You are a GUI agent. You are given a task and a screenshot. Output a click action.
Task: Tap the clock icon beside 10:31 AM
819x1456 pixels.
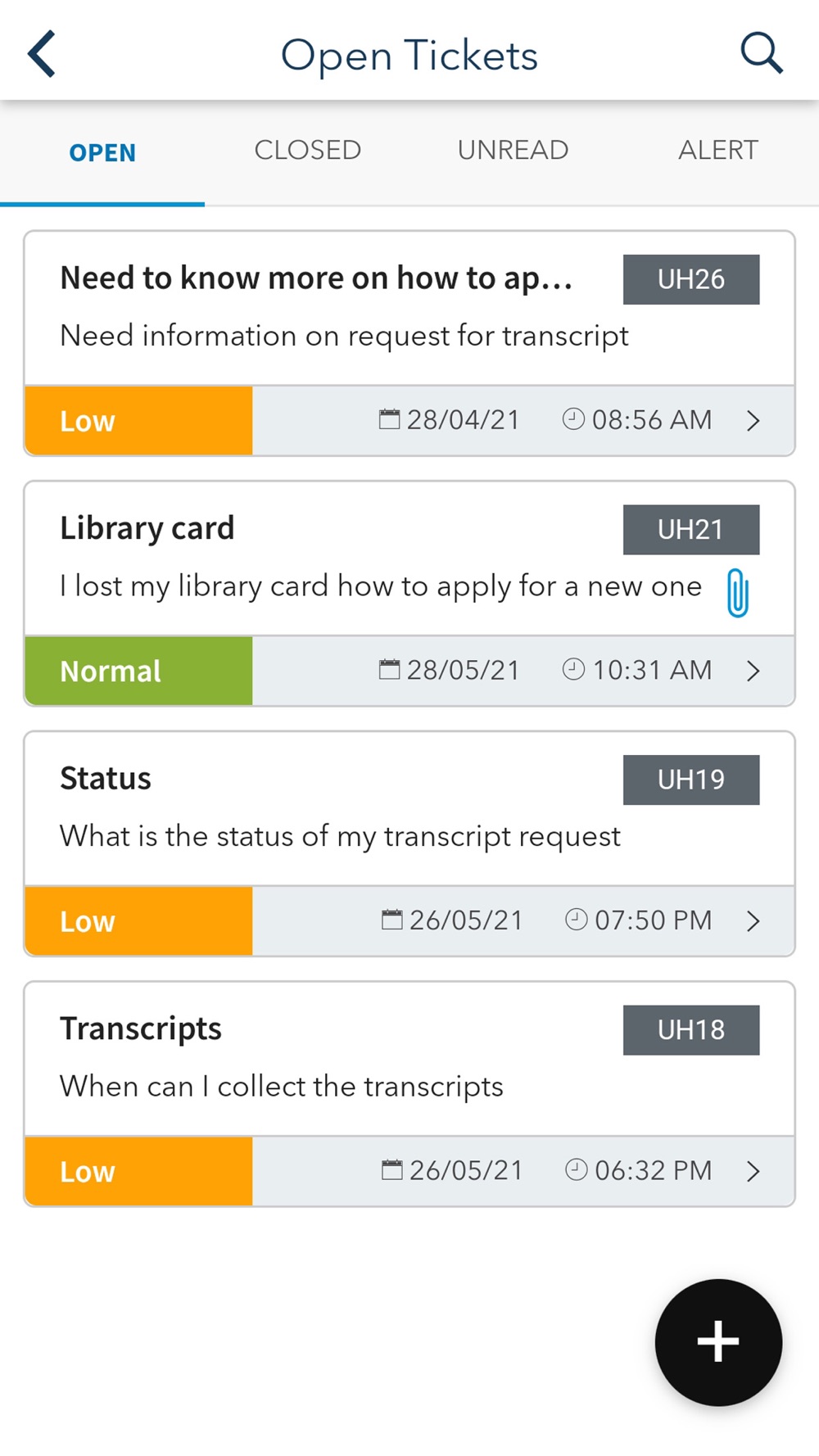point(573,670)
